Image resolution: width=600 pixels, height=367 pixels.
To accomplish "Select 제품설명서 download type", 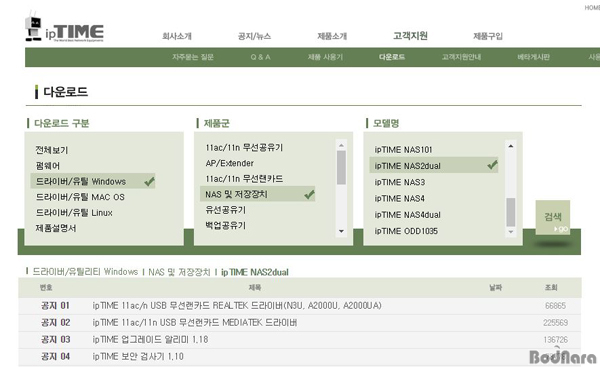I will coord(56,228).
